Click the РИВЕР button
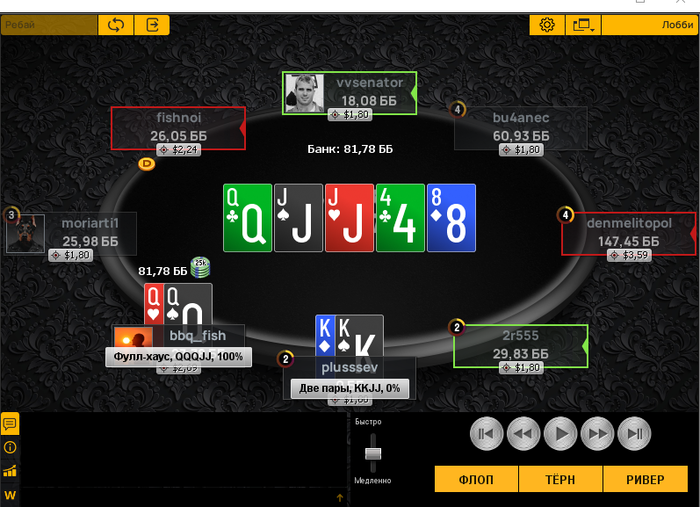Viewport: 700px width, 507px height. [646, 479]
